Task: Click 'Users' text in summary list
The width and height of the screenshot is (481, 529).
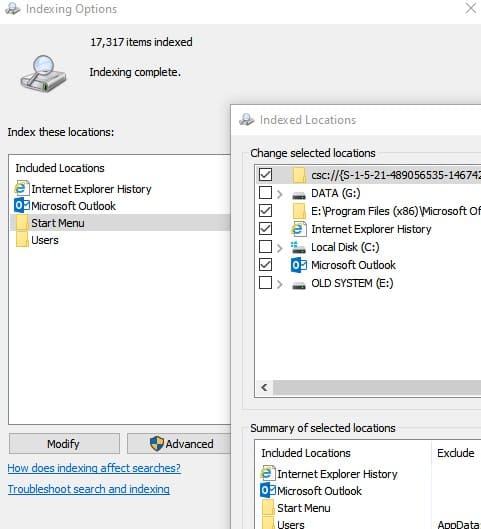Action: [x=291, y=524]
